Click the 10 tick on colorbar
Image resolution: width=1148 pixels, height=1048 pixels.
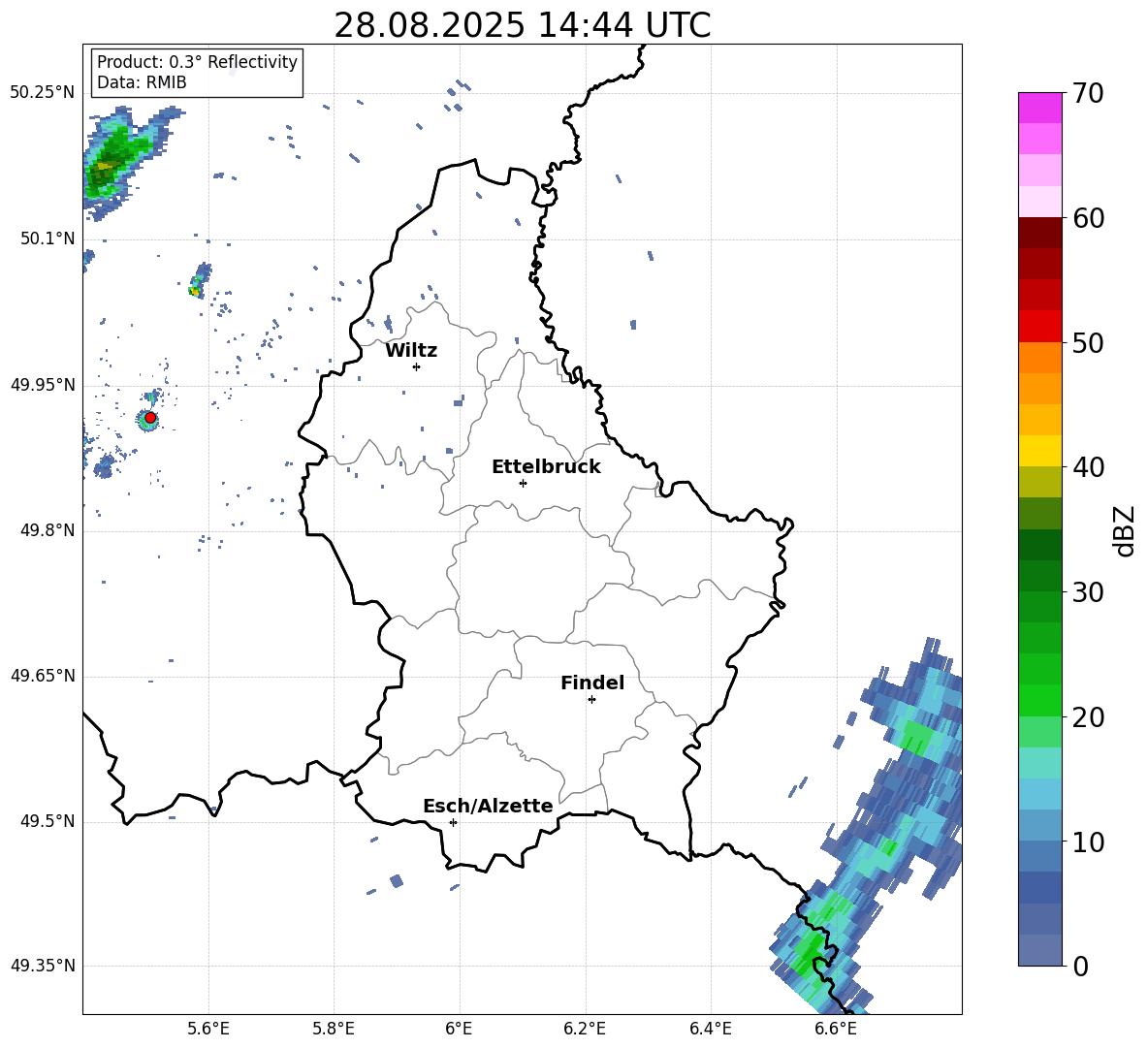pyautogui.click(x=1088, y=842)
